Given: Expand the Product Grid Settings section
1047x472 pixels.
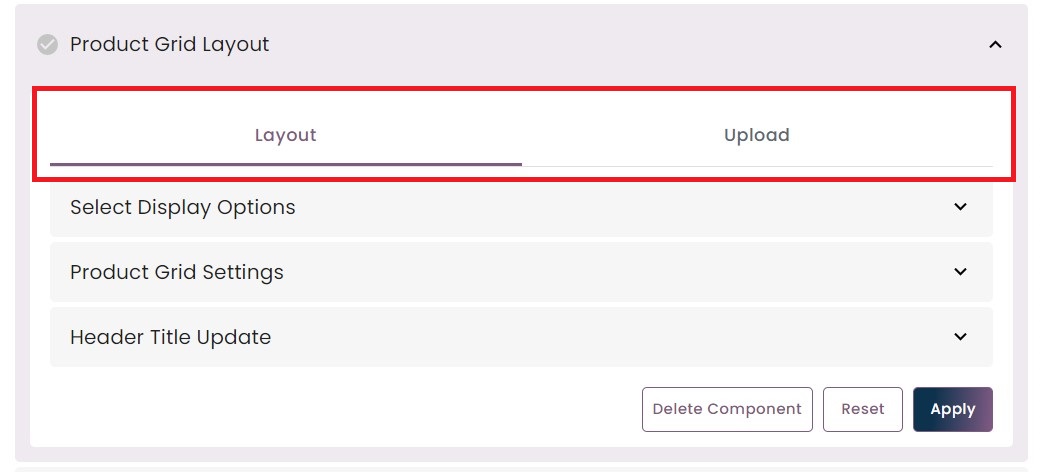Looking at the screenshot, I should click(521, 272).
